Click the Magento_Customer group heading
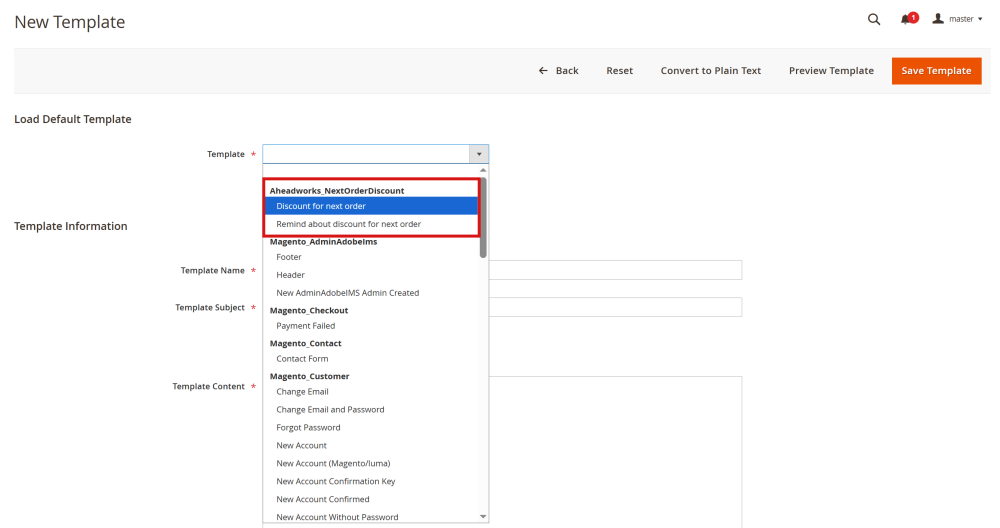The image size is (1000, 528). 309,377
